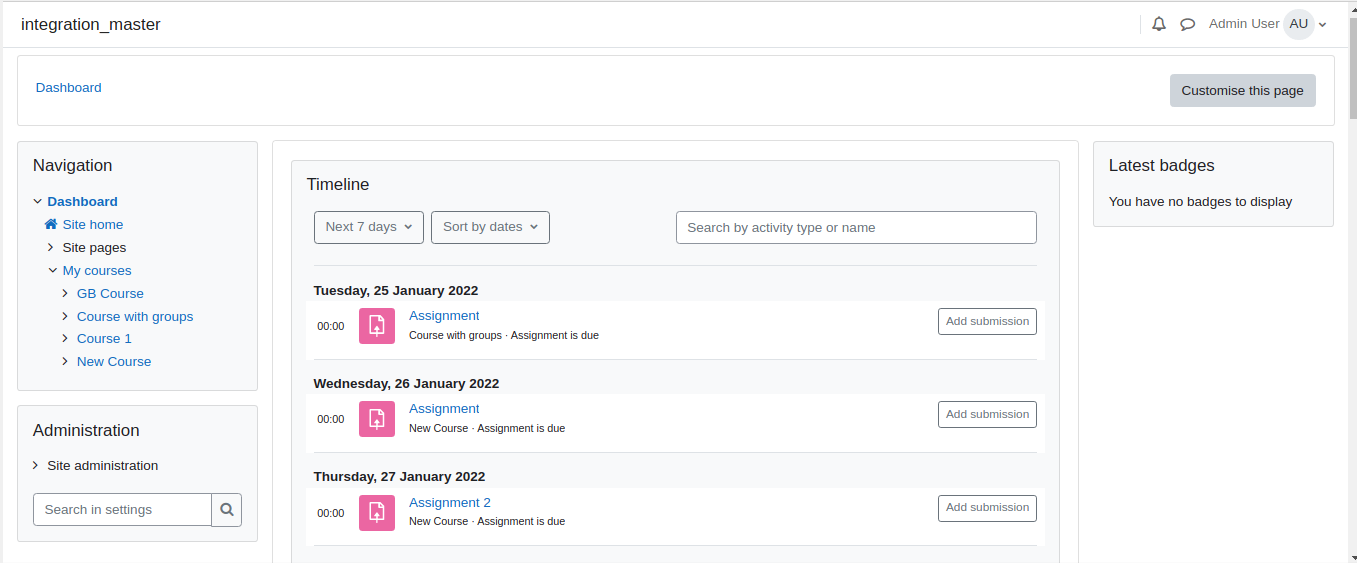
Task: Click the Site home house icon
Action: [x=51, y=224]
